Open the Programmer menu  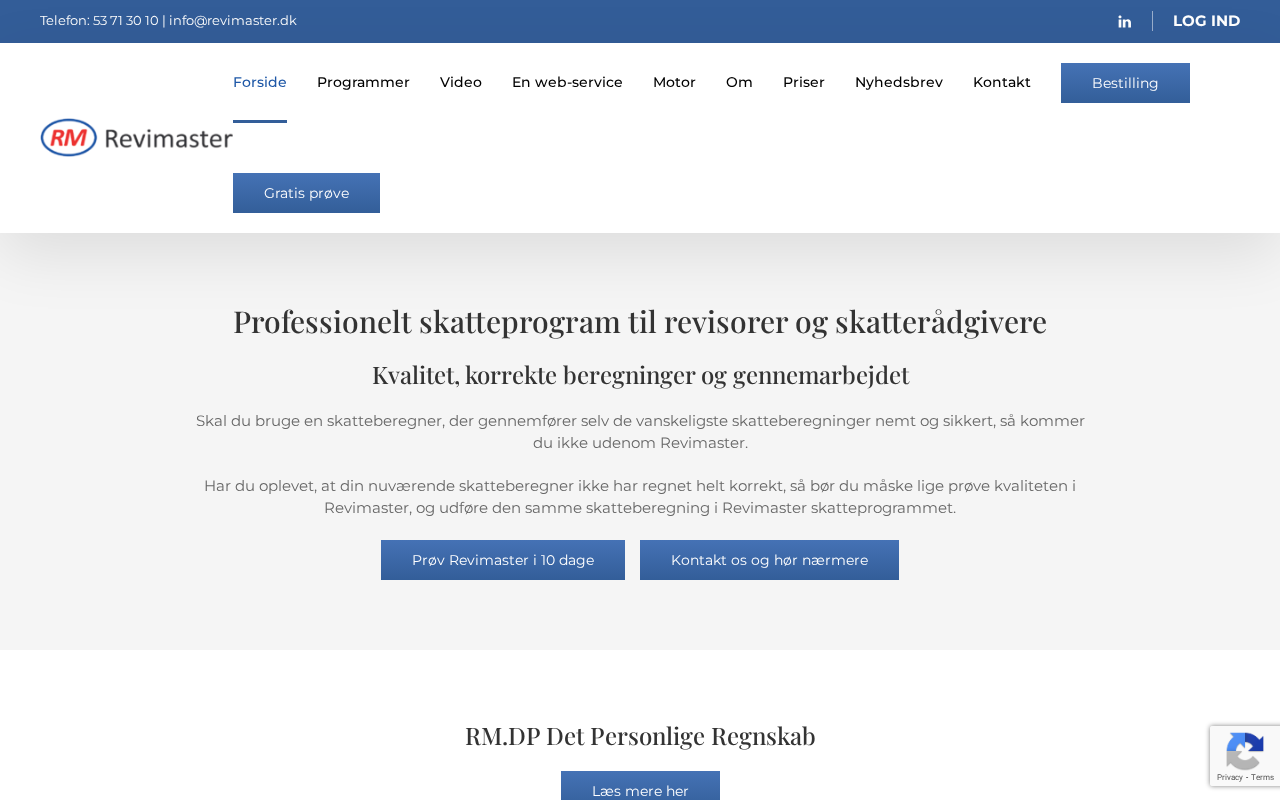click(x=363, y=82)
